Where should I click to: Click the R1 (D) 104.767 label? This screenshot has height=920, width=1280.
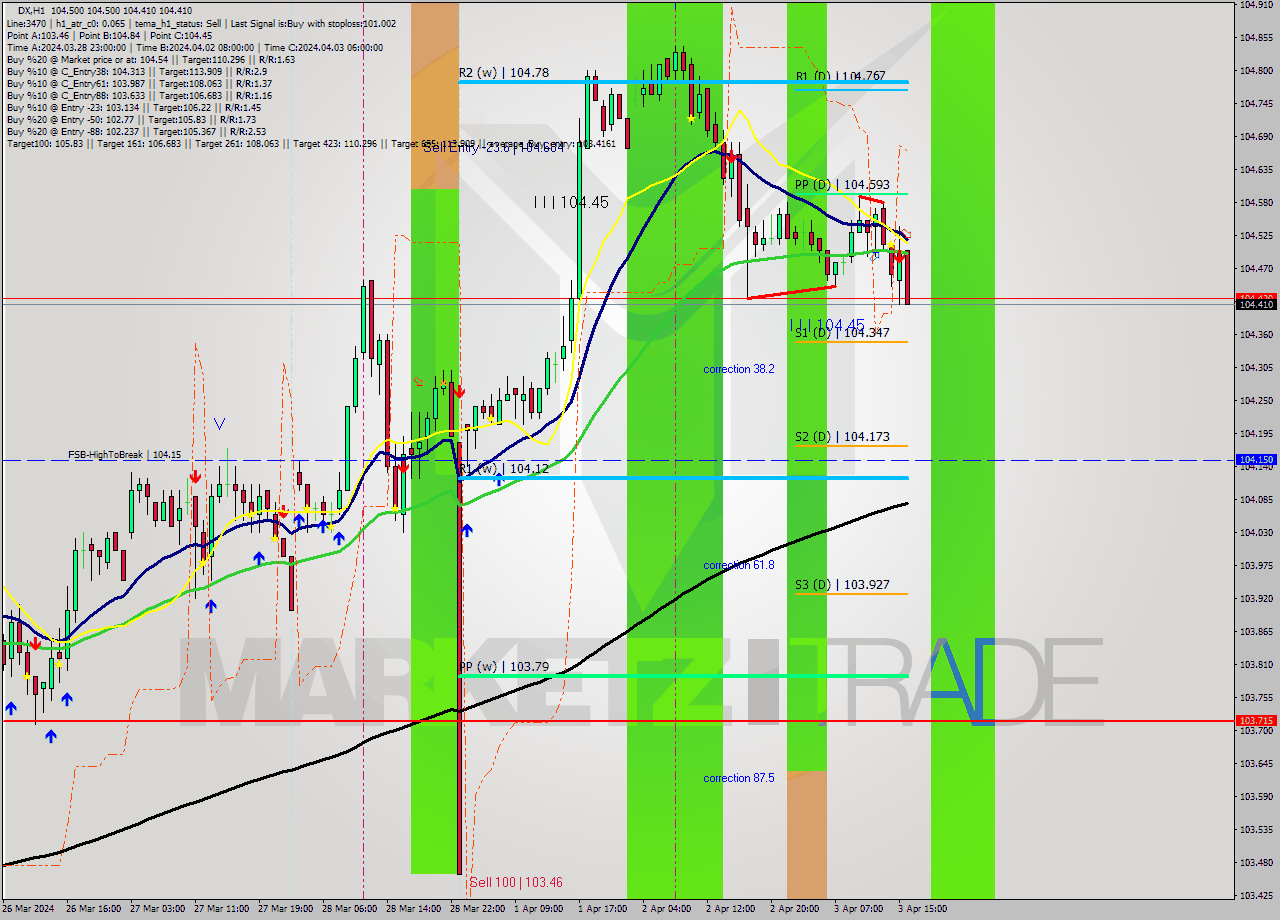841,76
